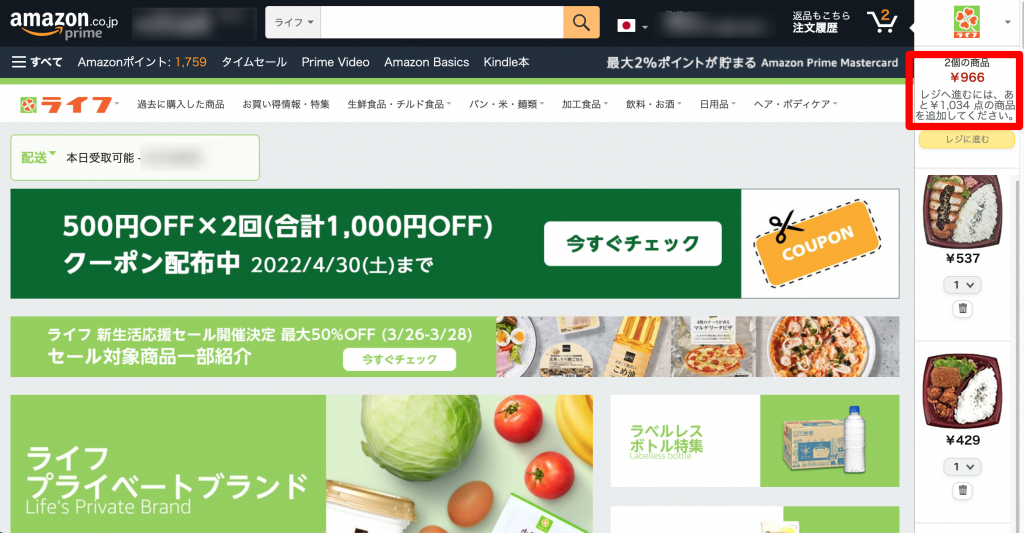
Task: Open the hamburger すべて menu
Action: tap(37, 62)
